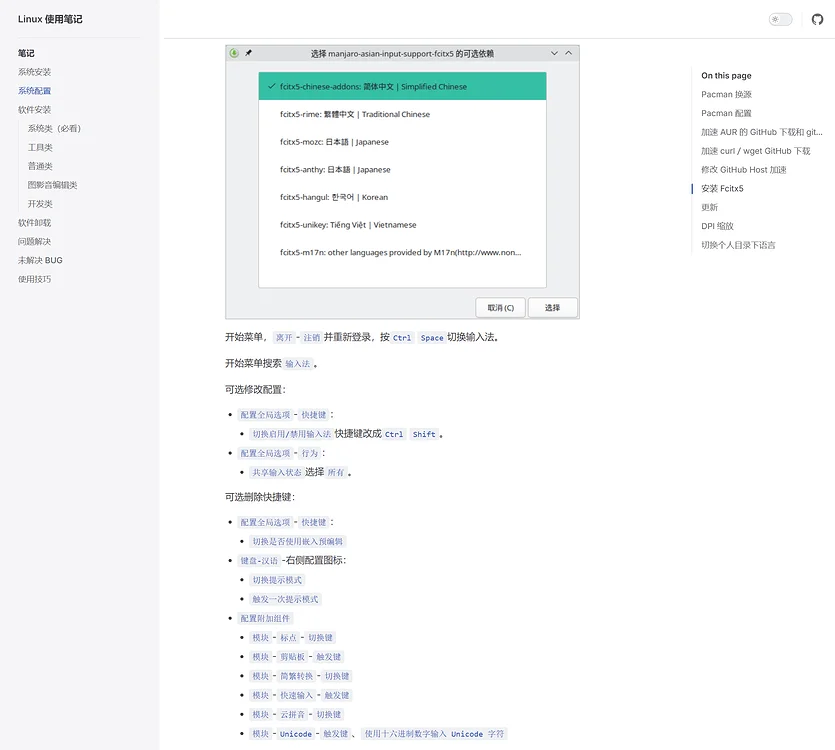This screenshot has height=750, width=835.
Task: Select the fcitx5-m17n other languages entry
Action: click(390, 251)
